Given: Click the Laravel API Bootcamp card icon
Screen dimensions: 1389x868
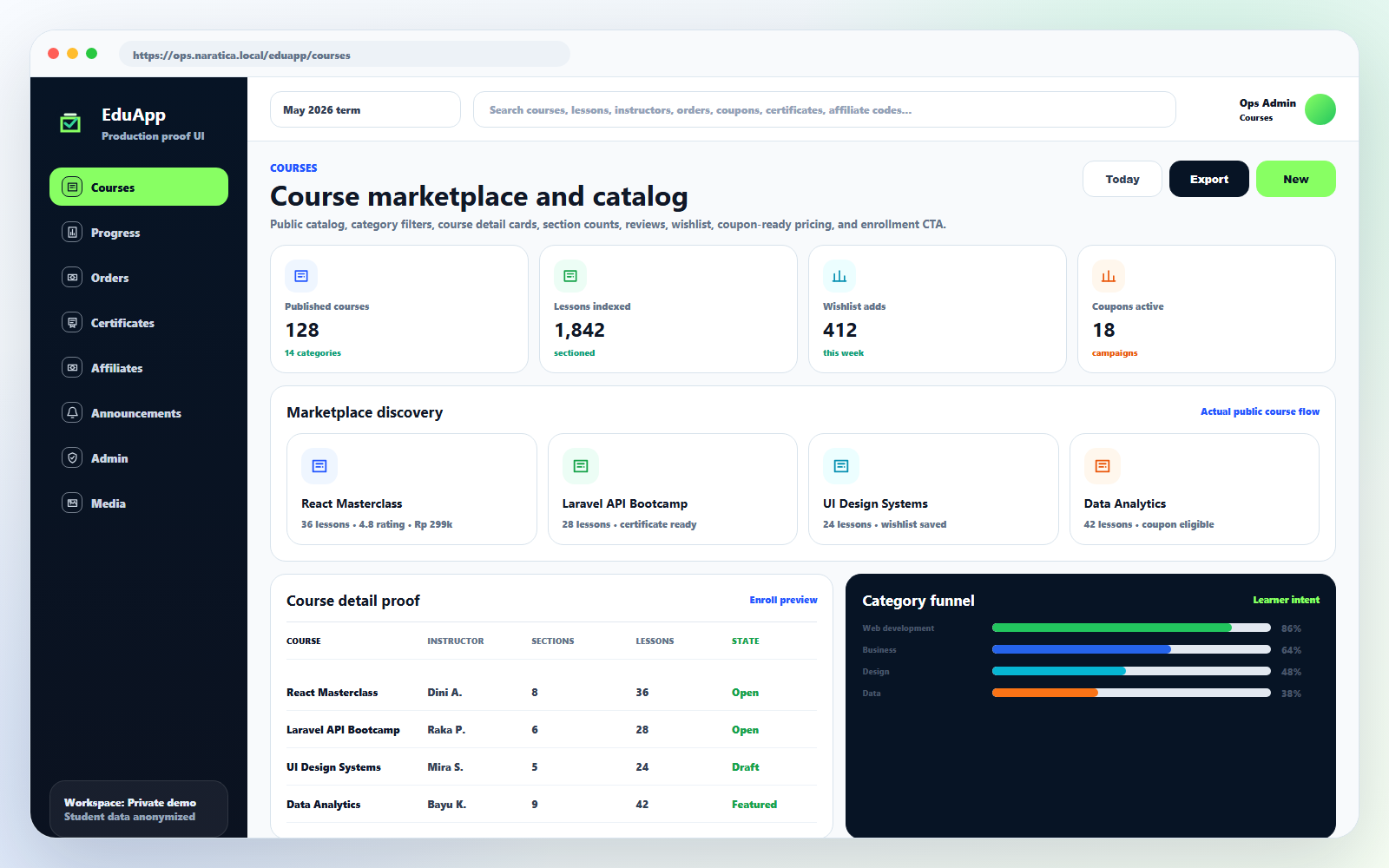Looking at the screenshot, I should [x=581, y=466].
